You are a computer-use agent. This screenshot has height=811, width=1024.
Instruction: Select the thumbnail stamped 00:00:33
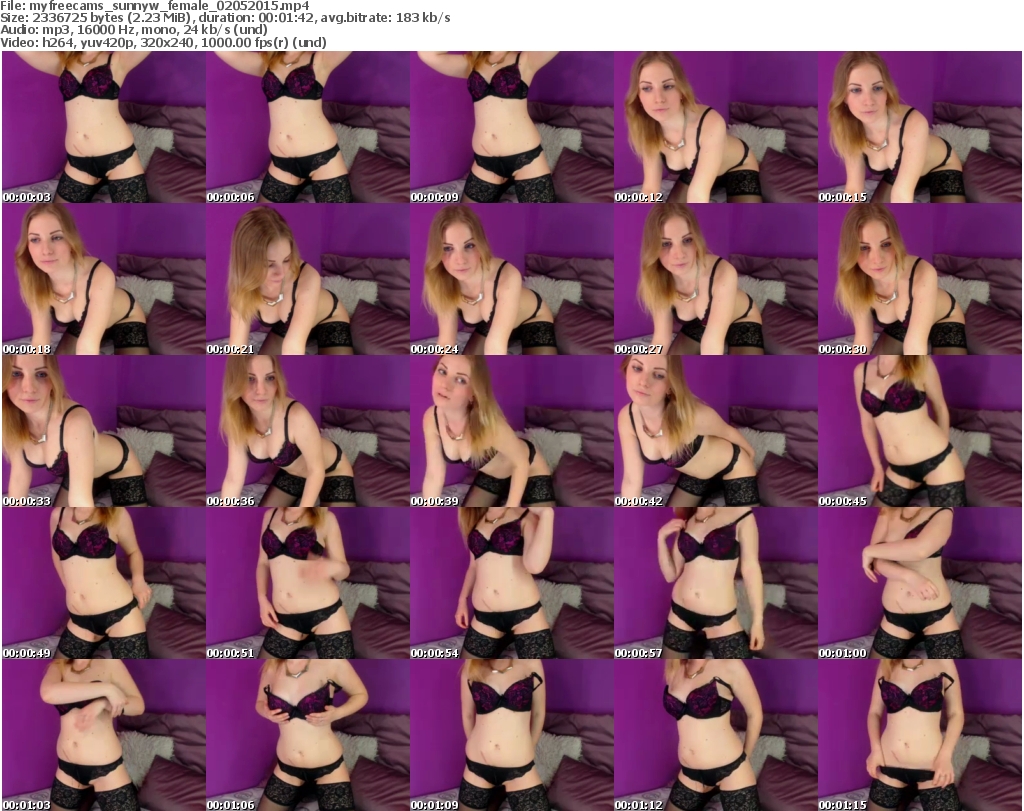click(104, 432)
